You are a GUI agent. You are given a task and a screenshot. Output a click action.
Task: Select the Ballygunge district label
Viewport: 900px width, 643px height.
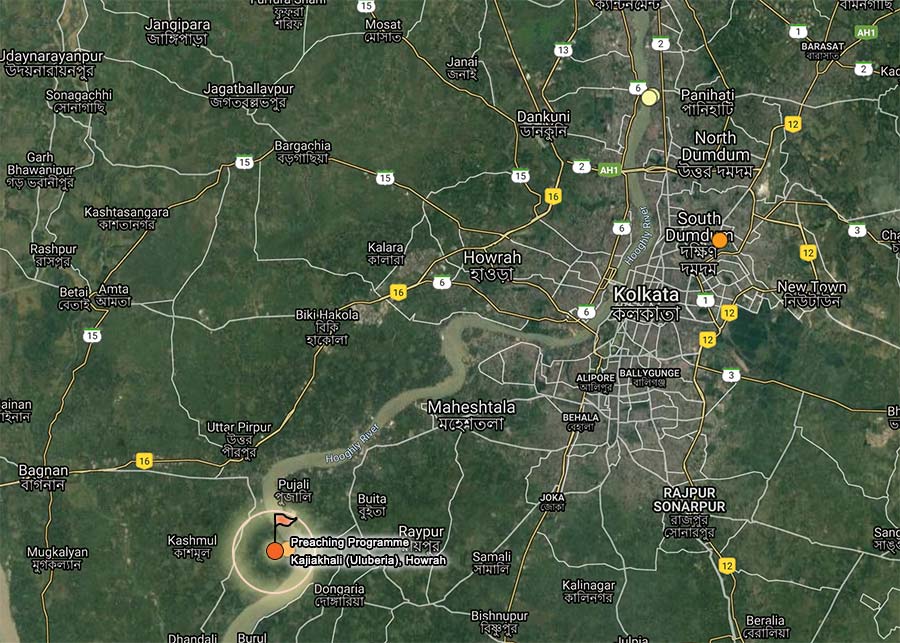(650, 378)
